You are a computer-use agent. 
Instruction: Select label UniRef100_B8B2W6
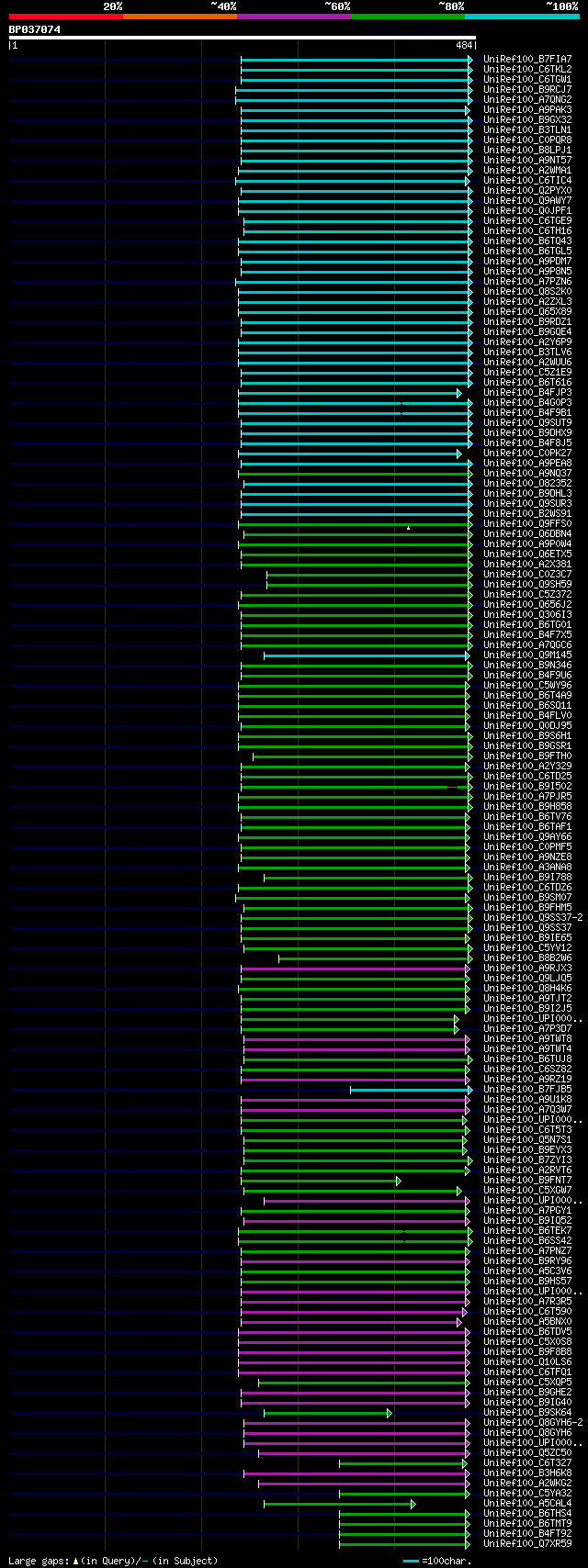click(527, 958)
